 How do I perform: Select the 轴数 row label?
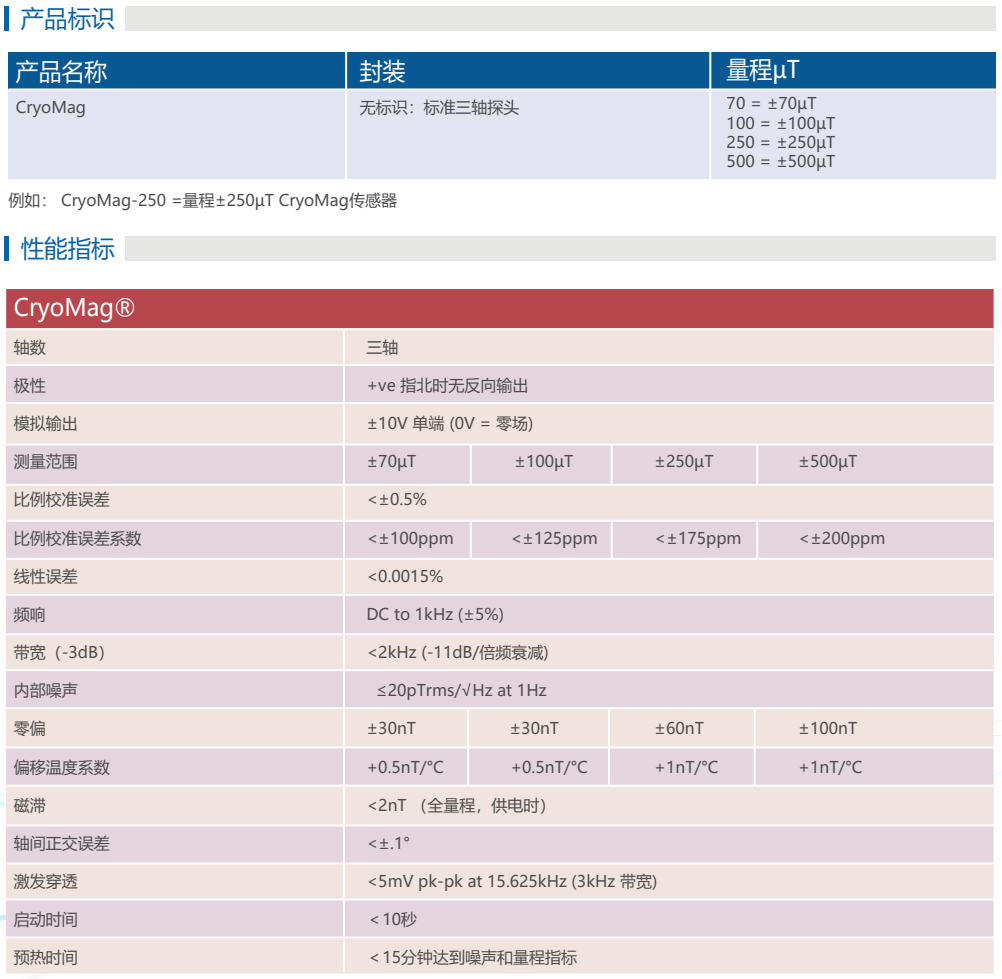pyautogui.click(x=30, y=348)
